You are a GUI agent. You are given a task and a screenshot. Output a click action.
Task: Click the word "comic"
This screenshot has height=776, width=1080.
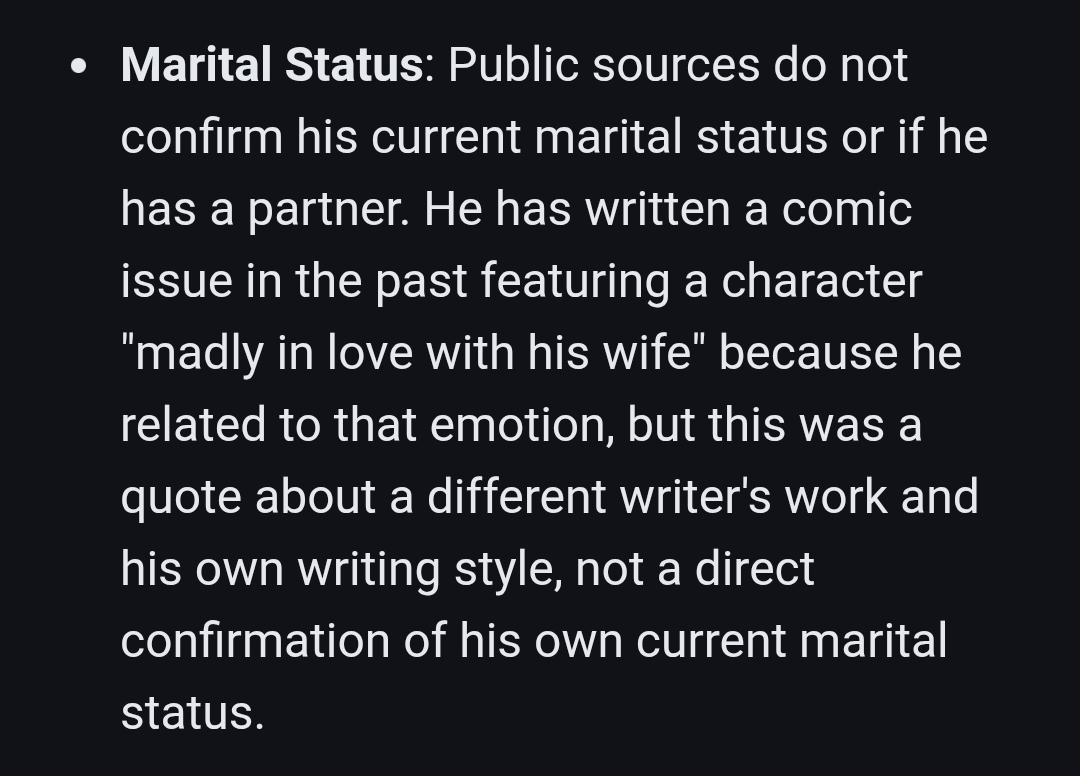pyautogui.click(x=846, y=210)
